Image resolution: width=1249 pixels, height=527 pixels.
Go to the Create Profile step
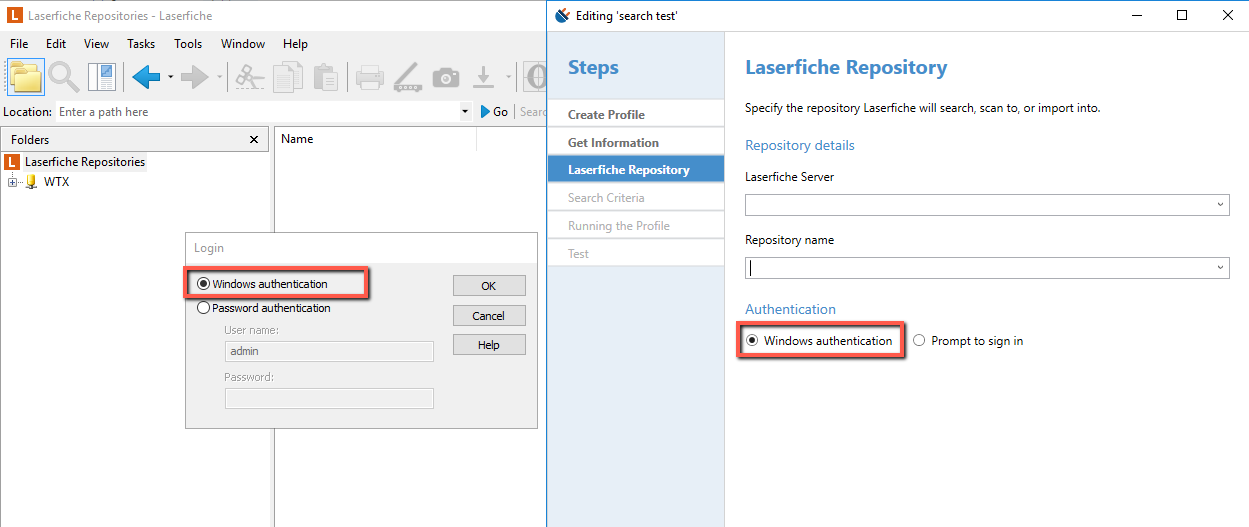(x=636, y=114)
